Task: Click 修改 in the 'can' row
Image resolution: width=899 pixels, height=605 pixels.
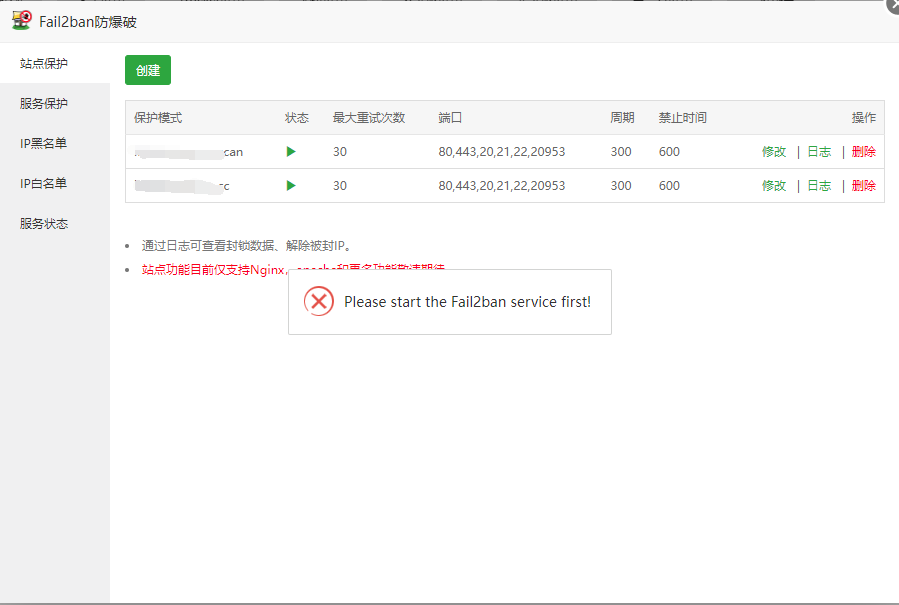Action: tap(774, 151)
